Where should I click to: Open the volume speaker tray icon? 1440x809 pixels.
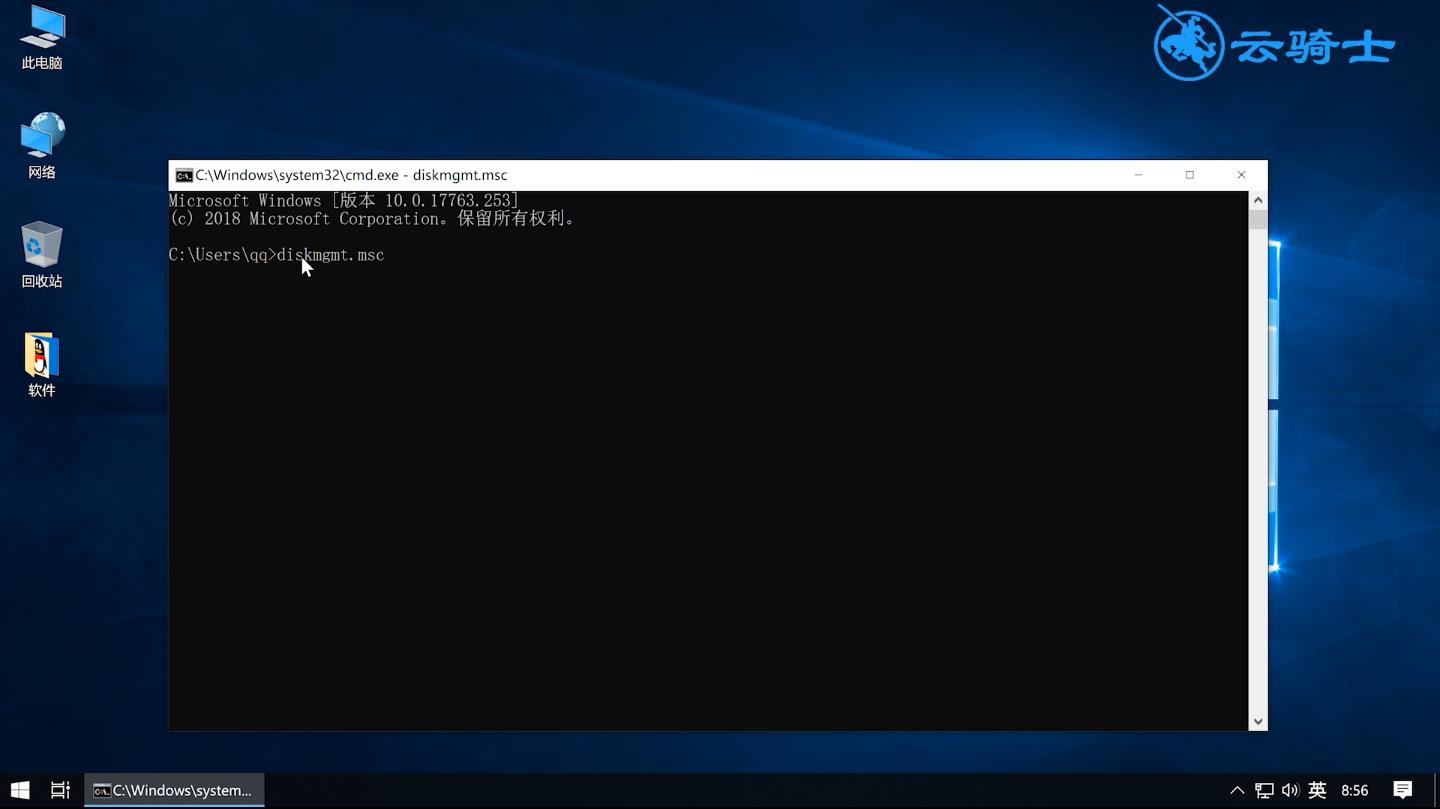click(1290, 790)
